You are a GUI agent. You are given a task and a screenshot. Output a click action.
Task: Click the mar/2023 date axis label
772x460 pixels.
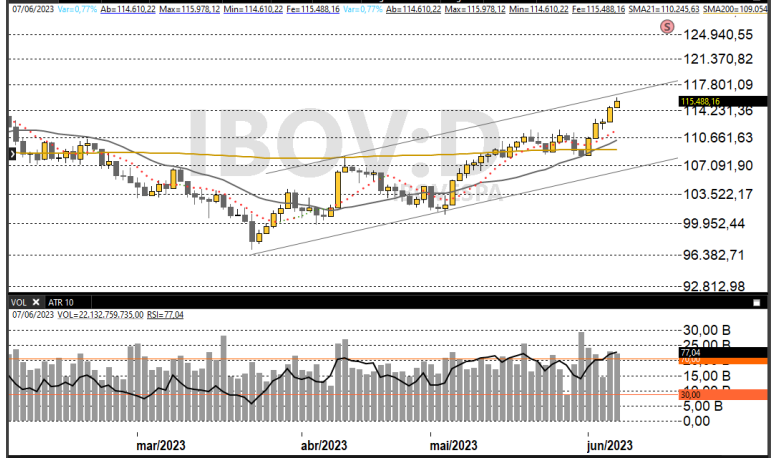pyautogui.click(x=161, y=446)
